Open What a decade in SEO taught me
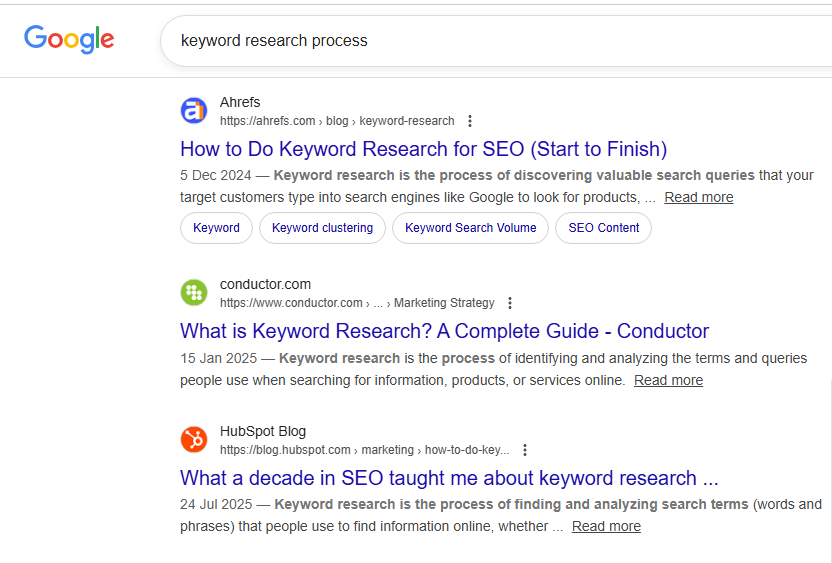The height and width of the screenshot is (563, 832). point(449,478)
